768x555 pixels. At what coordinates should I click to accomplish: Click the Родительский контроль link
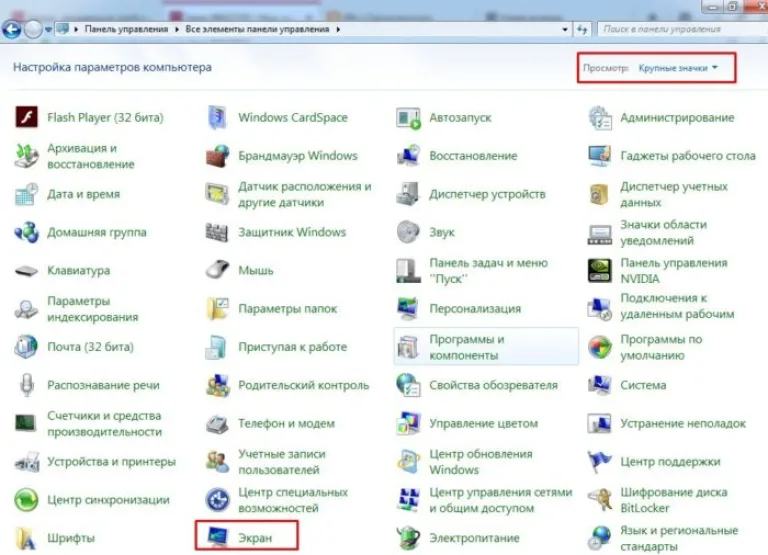pos(303,386)
